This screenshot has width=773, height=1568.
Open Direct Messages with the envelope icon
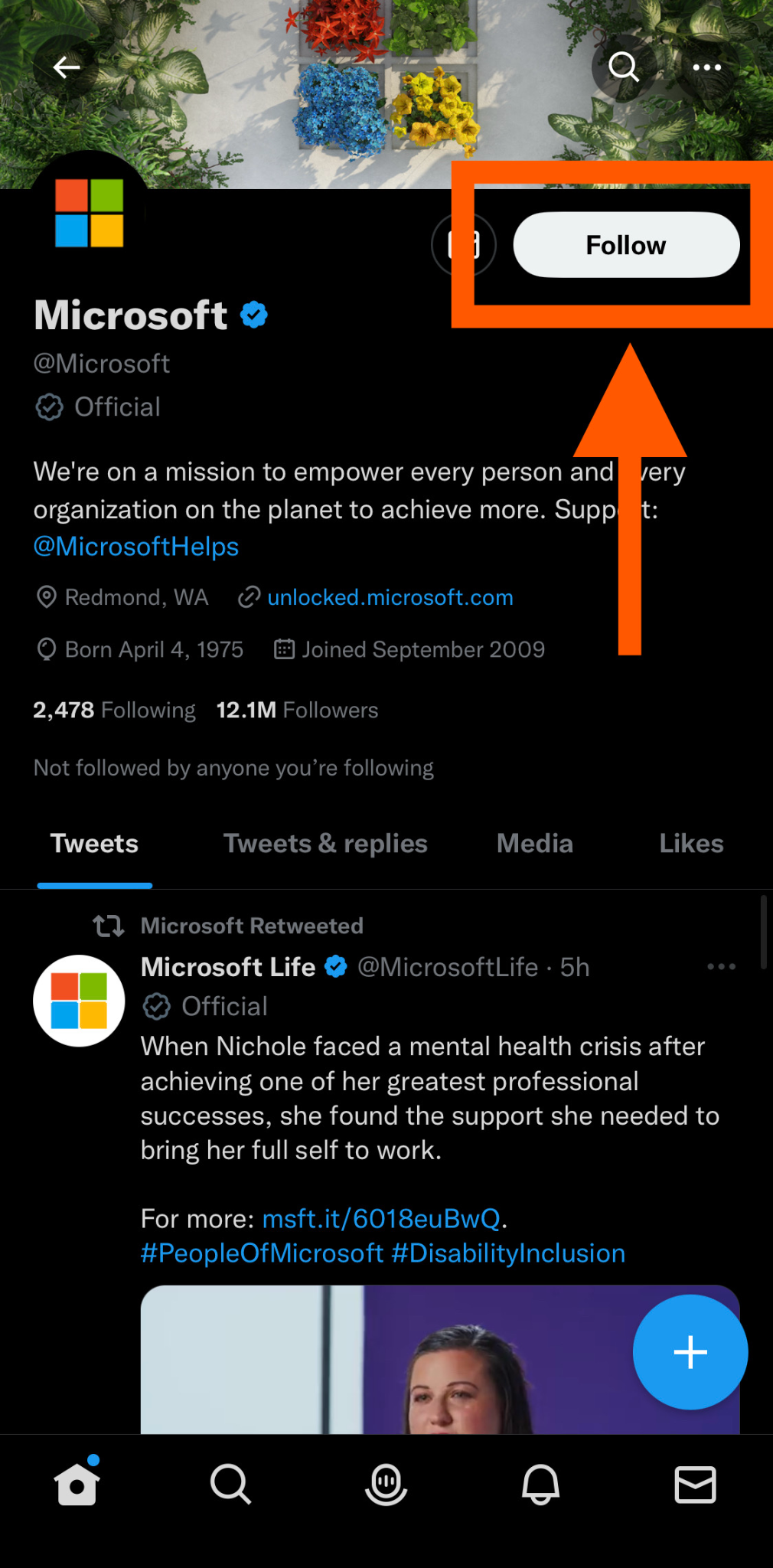[695, 1484]
